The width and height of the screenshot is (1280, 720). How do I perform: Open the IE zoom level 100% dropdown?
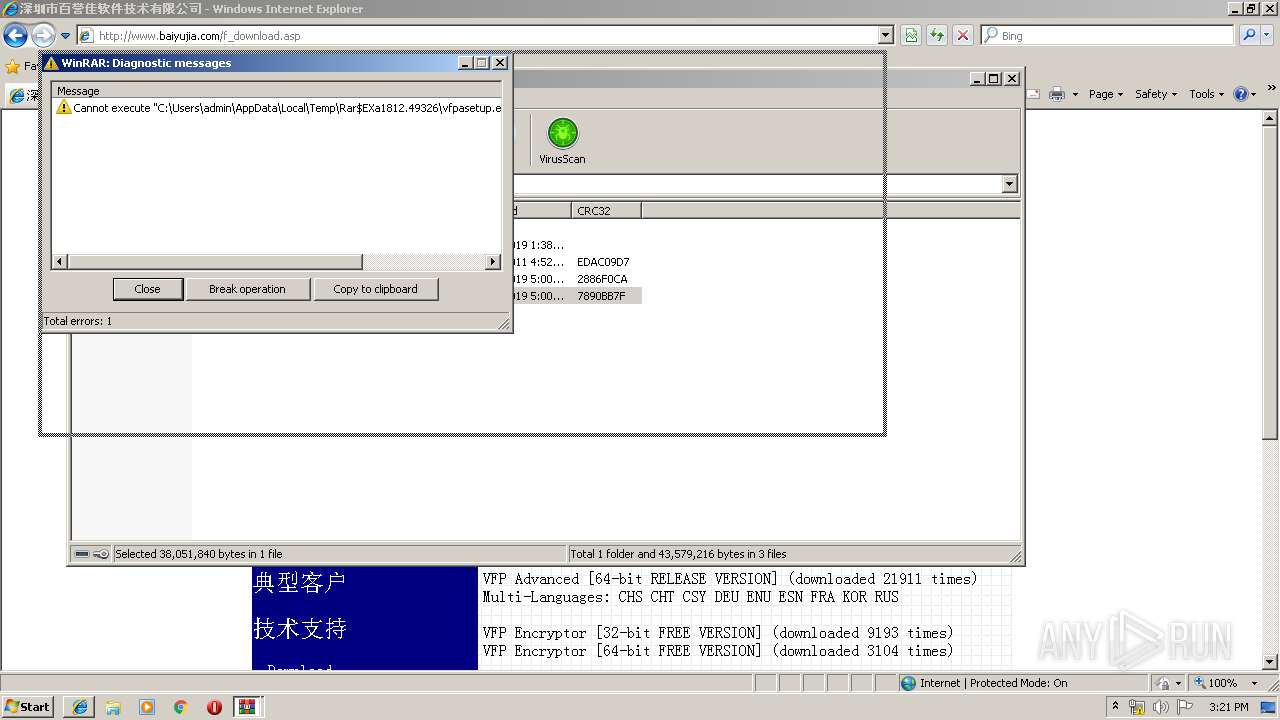1254,683
